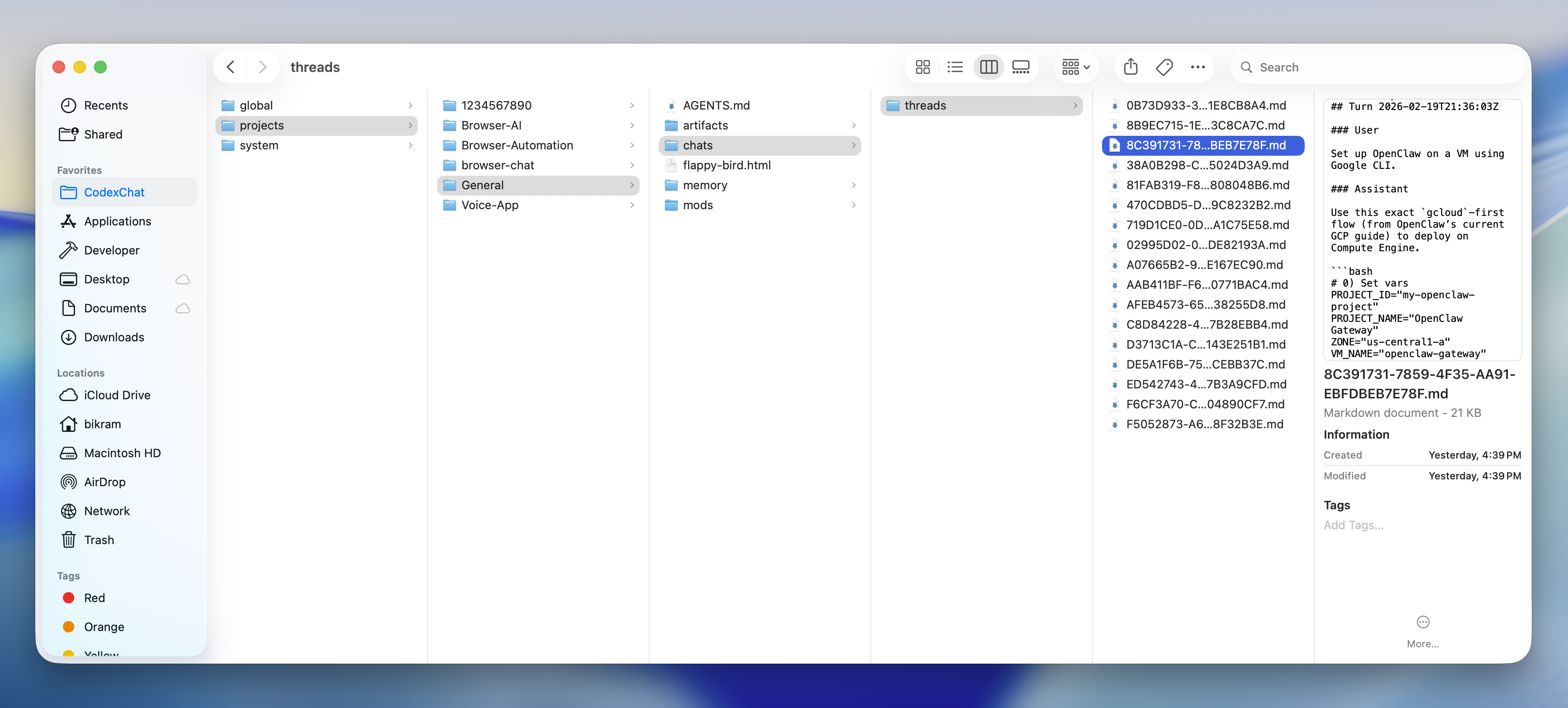The image size is (1568, 708).
Task: Open Downloads from the sidebar
Action: click(114, 337)
